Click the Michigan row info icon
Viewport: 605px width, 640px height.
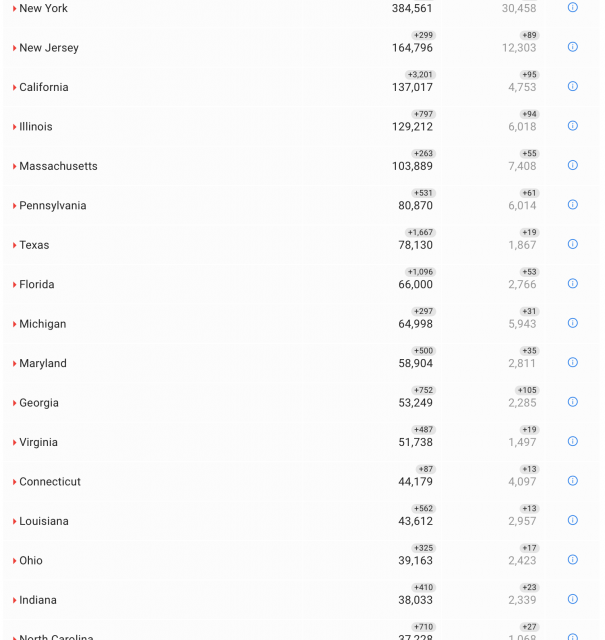point(572,323)
